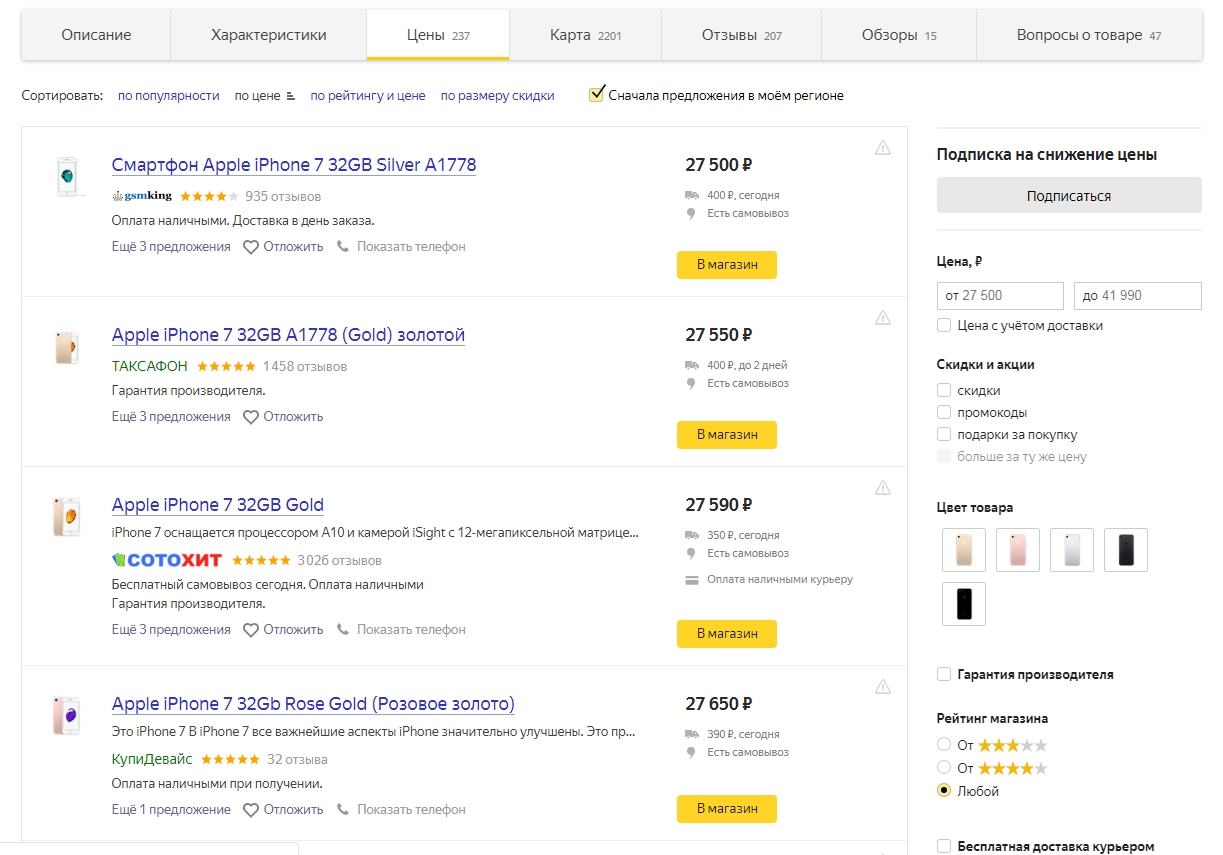Viewport: 1223px width, 855px height.
Task: Open the Карта tab
Action: tap(586, 35)
